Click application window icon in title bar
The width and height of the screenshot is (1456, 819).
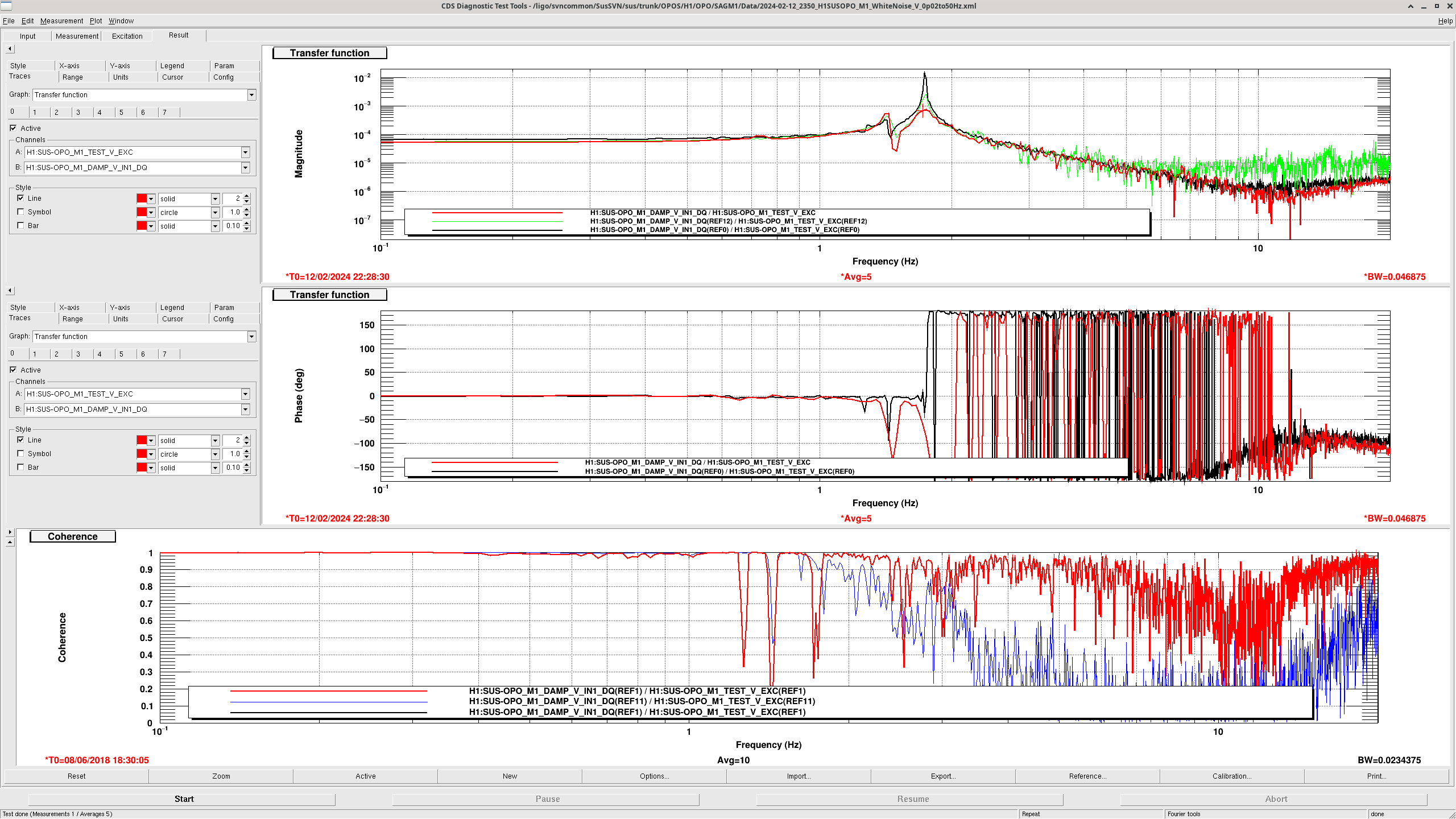(6, 6)
